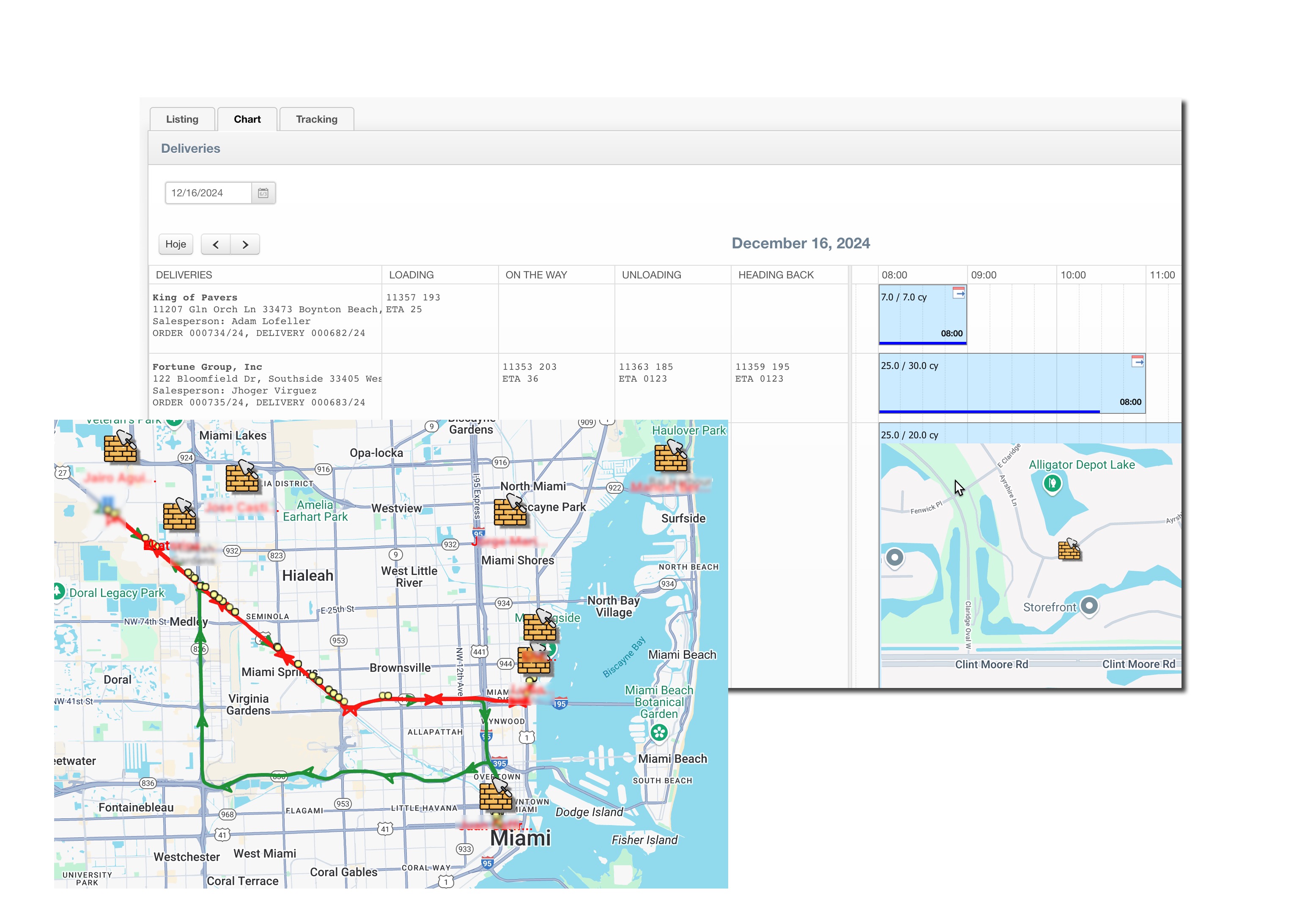
Task: Click export icon on 25.0 / 30.0 cy bar
Action: tap(1137, 361)
